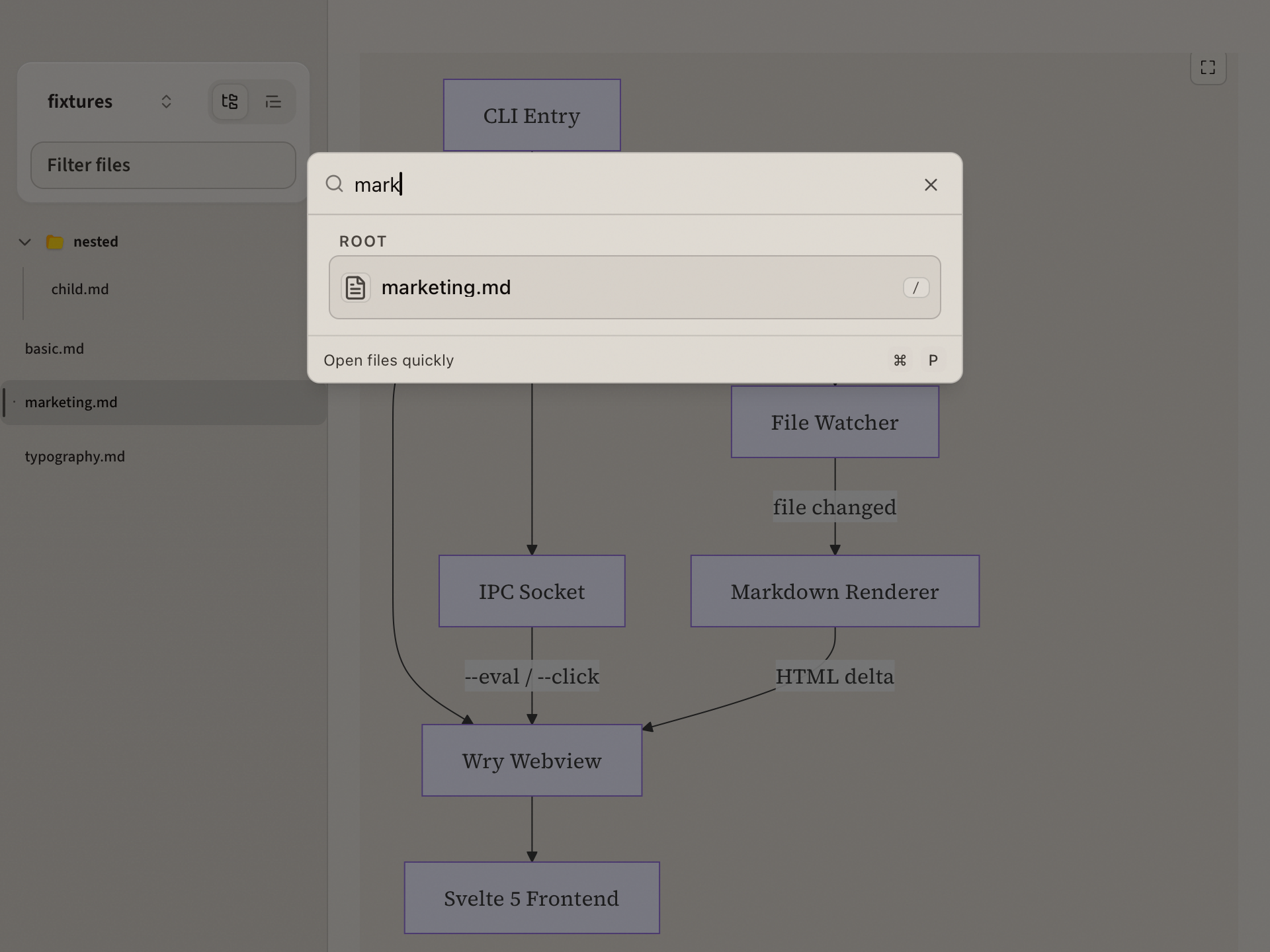Toggle the tree view mode icon
1270x952 pixels.
point(230,101)
